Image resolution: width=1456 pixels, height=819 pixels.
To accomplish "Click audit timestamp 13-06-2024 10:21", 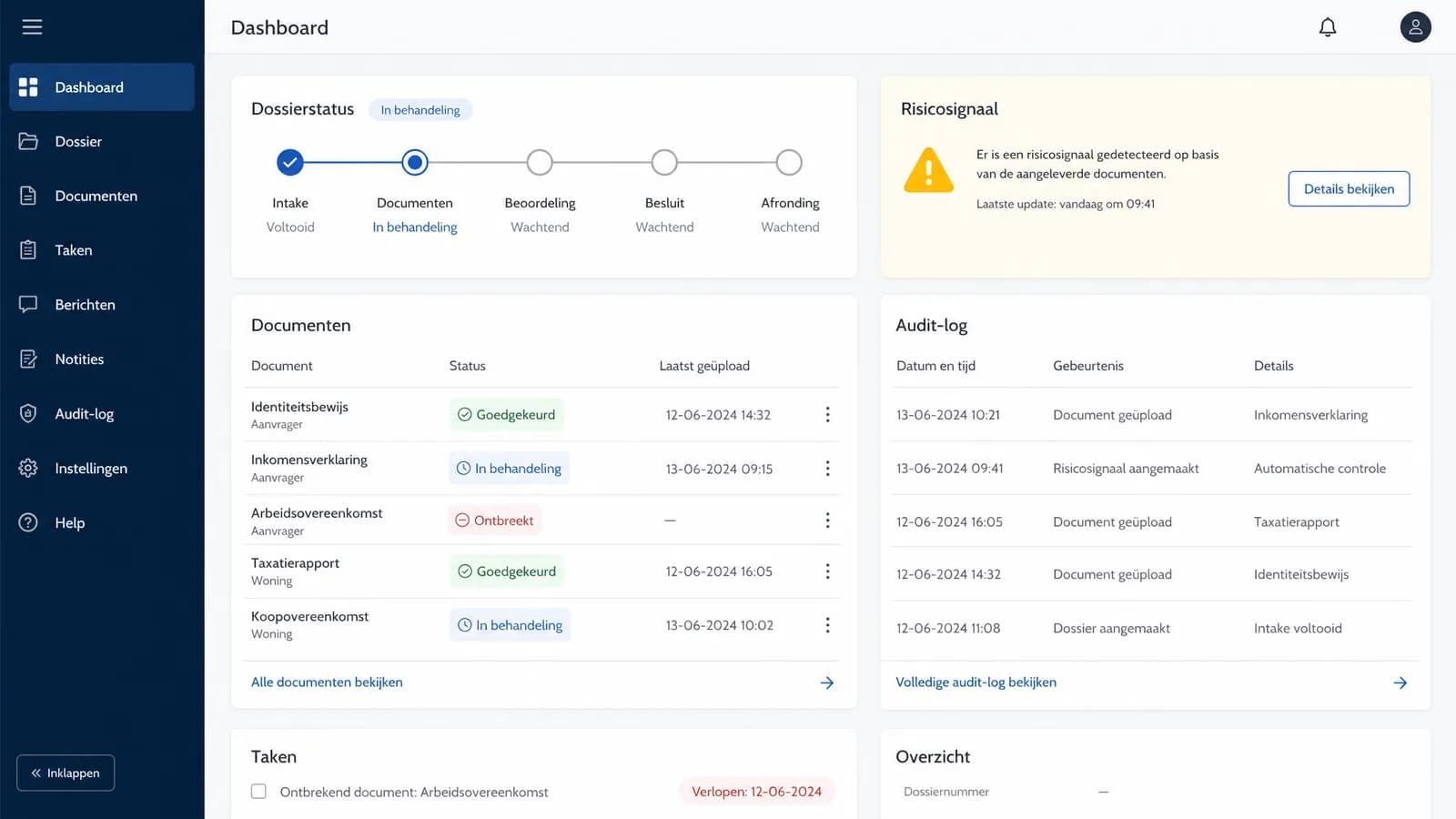I will click(x=947, y=415).
